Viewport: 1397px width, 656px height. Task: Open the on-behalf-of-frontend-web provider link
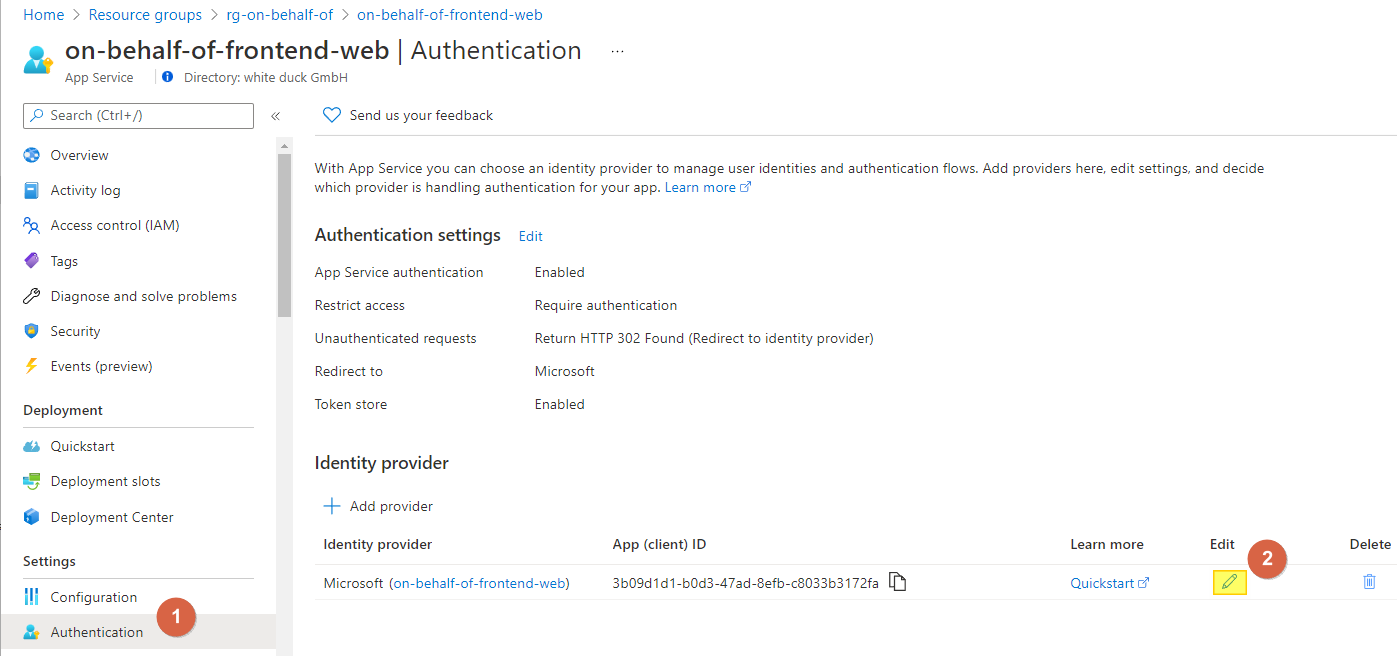point(479,583)
